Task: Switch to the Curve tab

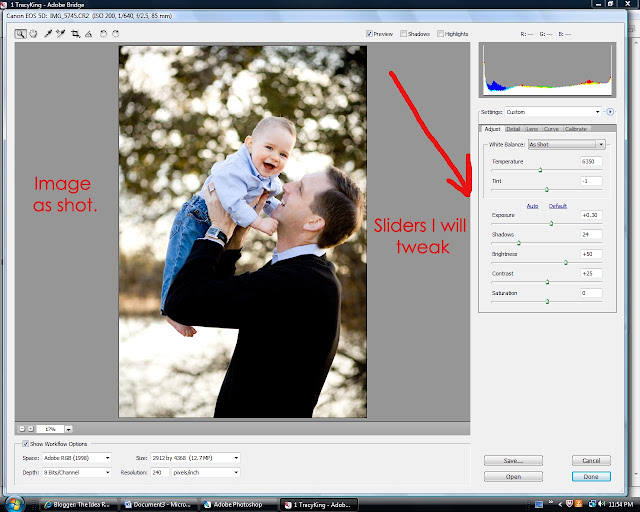Action: point(551,129)
